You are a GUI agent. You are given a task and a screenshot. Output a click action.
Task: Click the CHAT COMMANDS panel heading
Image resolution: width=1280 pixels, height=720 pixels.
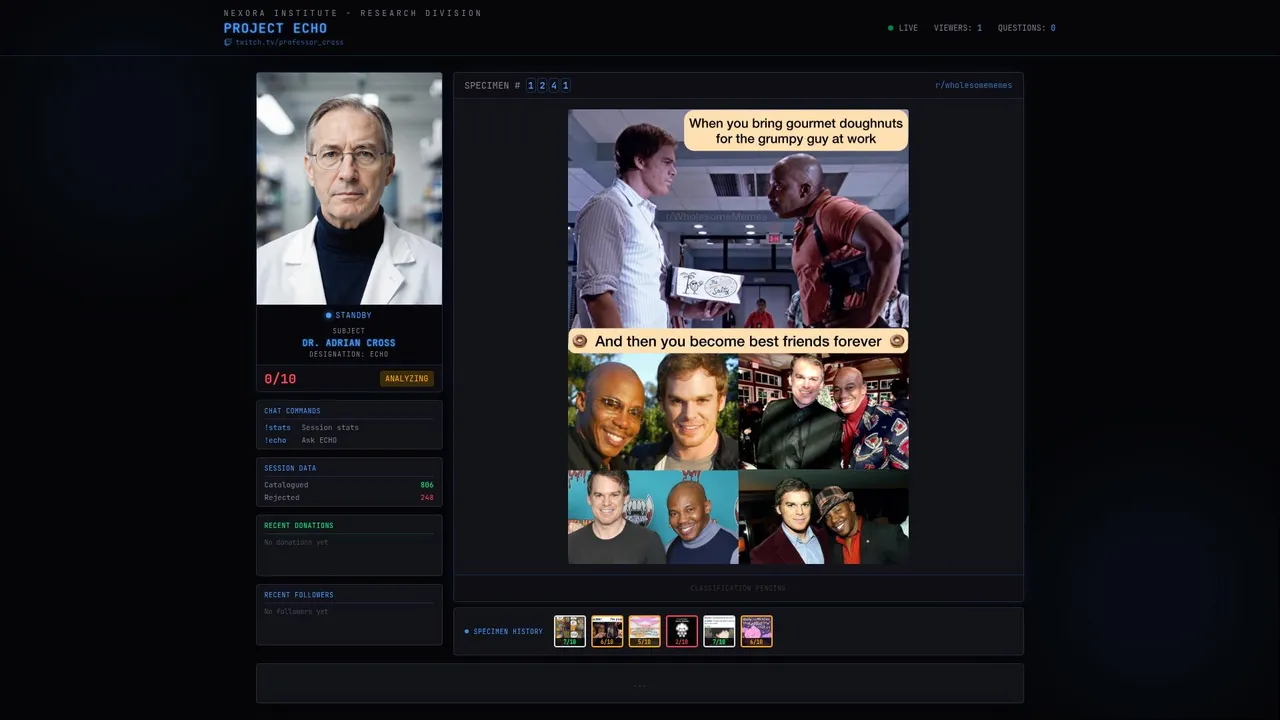pos(292,411)
